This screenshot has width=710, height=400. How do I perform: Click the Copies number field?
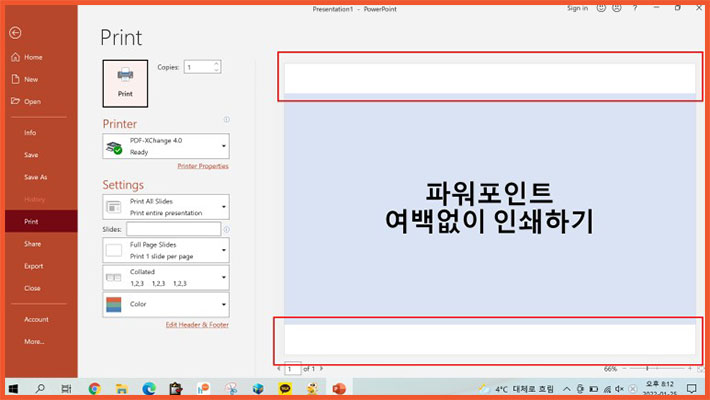coord(198,67)
